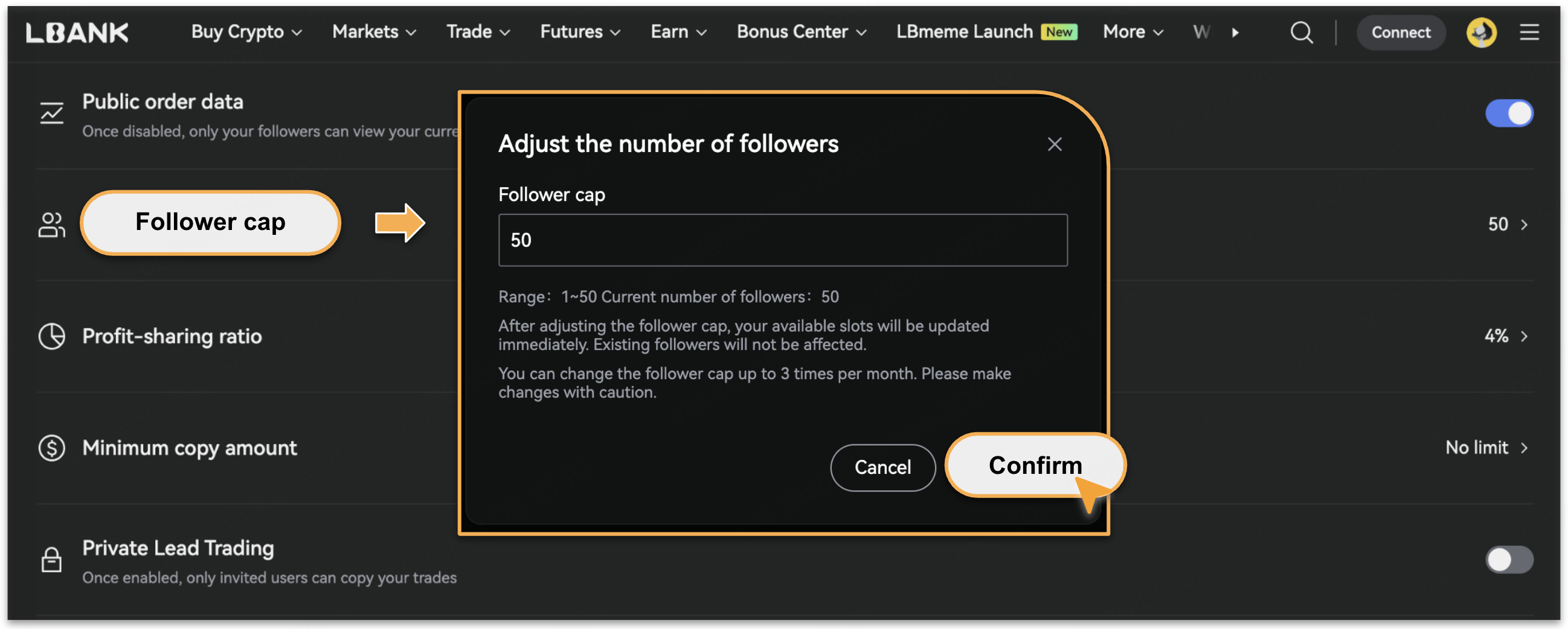The height and width of the screenshot is (629, 1568).
Task: Disable the Public order data toggle
Action: point(1508,113)
